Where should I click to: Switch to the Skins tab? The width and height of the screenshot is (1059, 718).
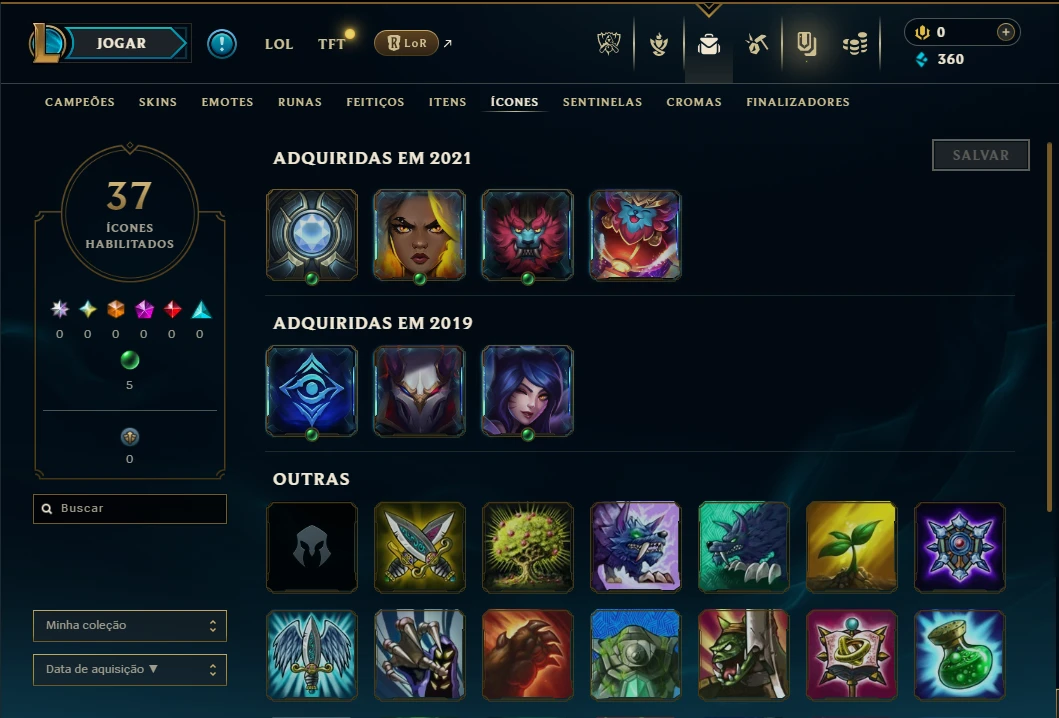click(157, 102)
